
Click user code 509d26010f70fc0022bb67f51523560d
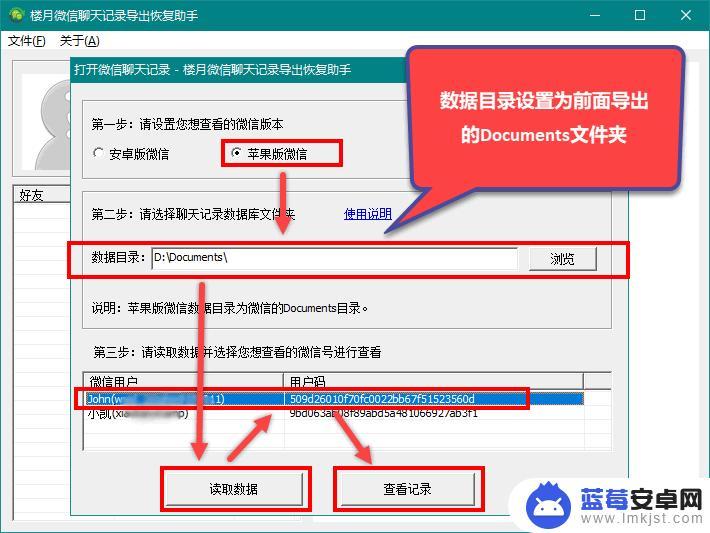382,399
